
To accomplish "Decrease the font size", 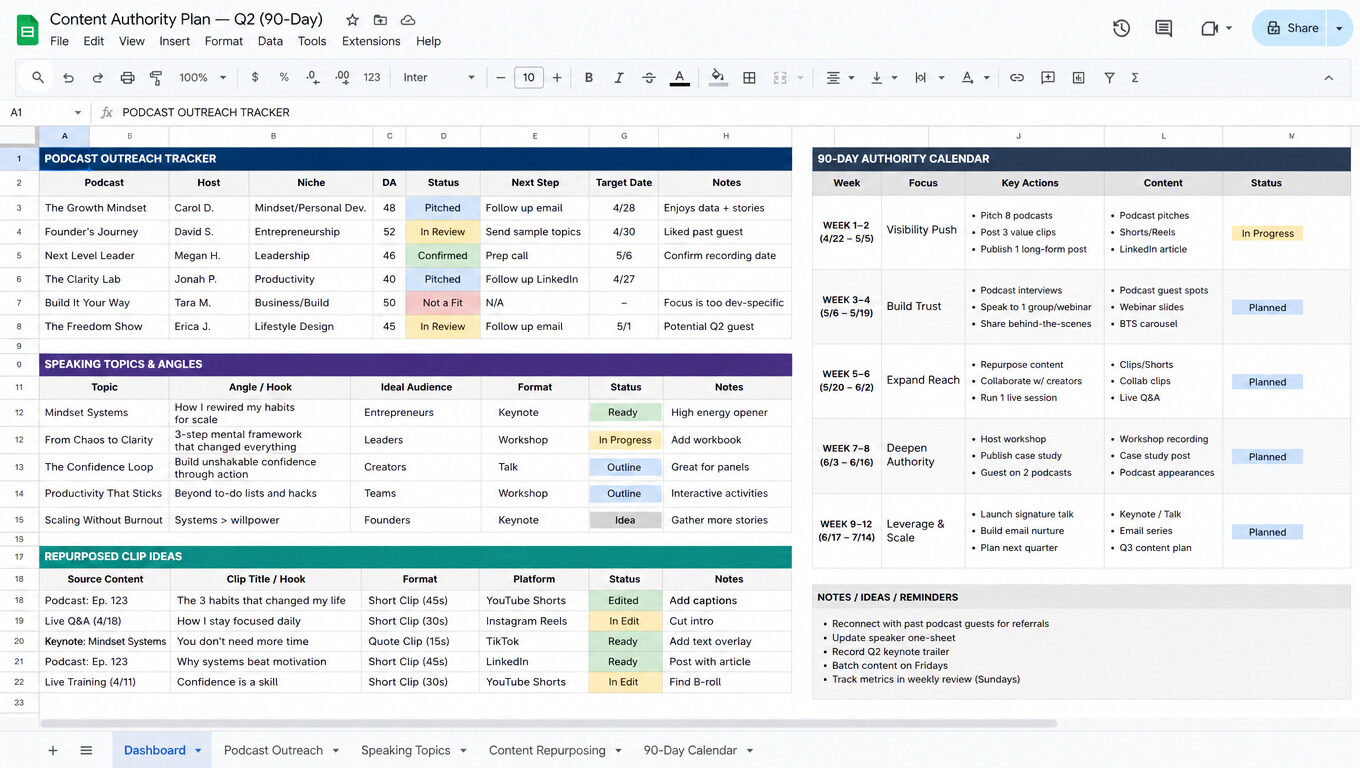I will click(x=500, y=77).
